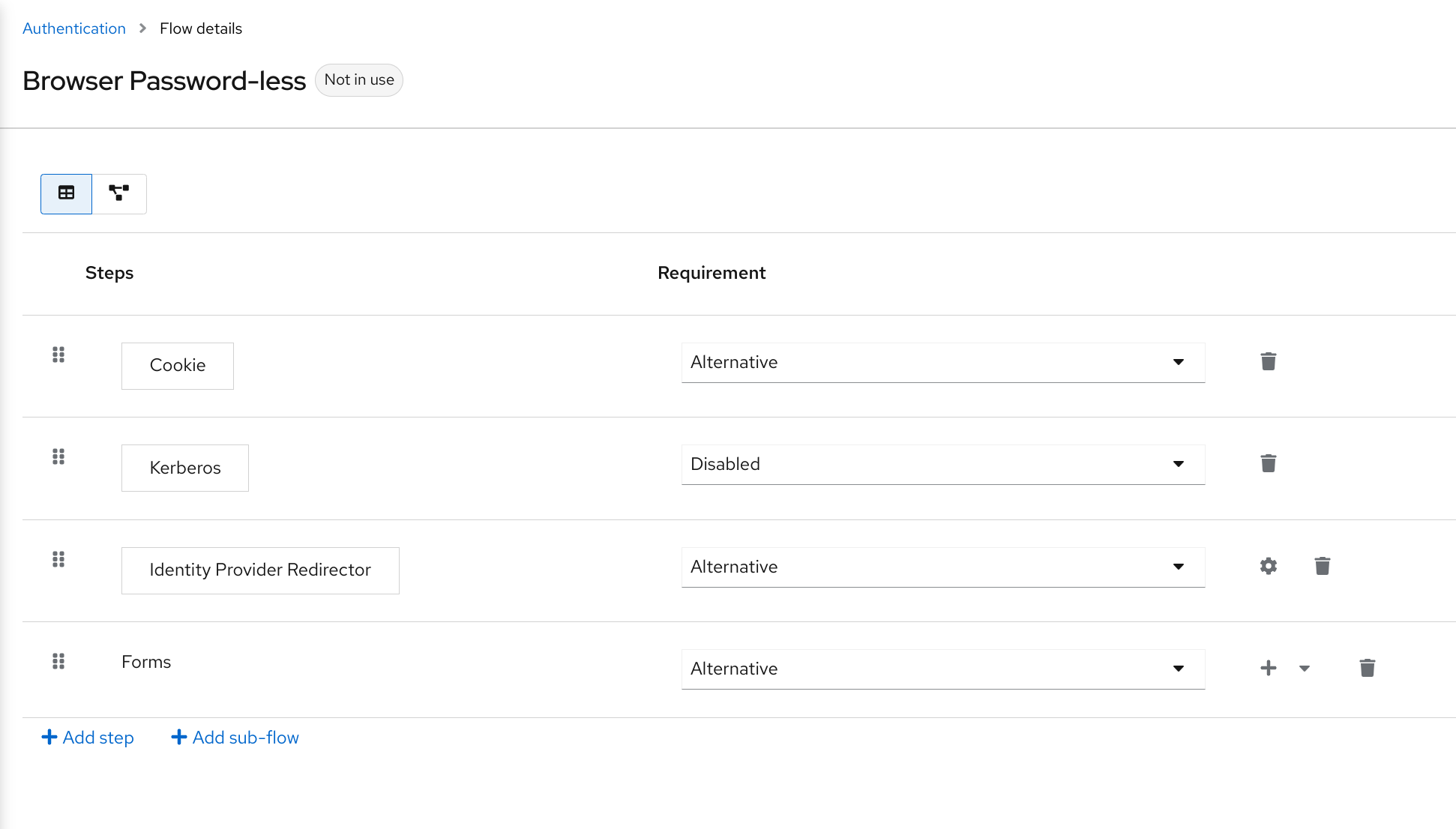Click the Add step button
Image resolution: width=1456 pixels, height=829 pixels.
pos(88,738)
